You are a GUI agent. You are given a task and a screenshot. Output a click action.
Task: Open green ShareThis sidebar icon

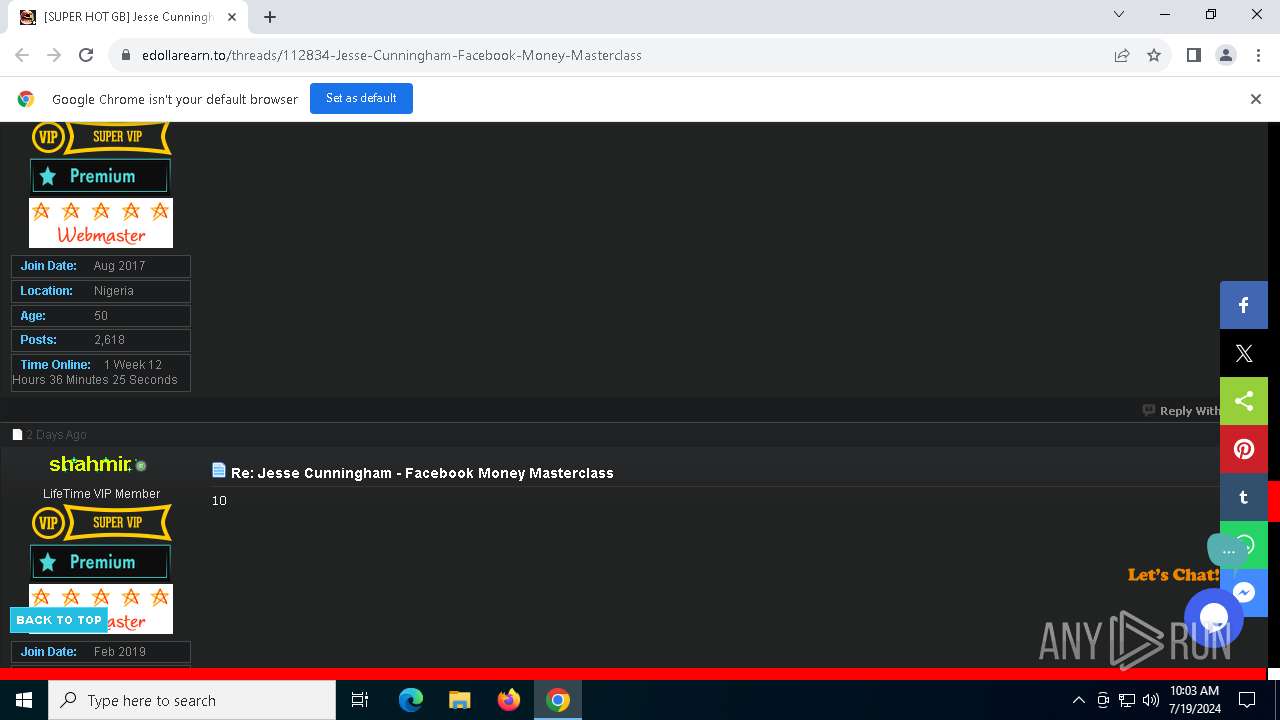click(x=1244, y=401)
